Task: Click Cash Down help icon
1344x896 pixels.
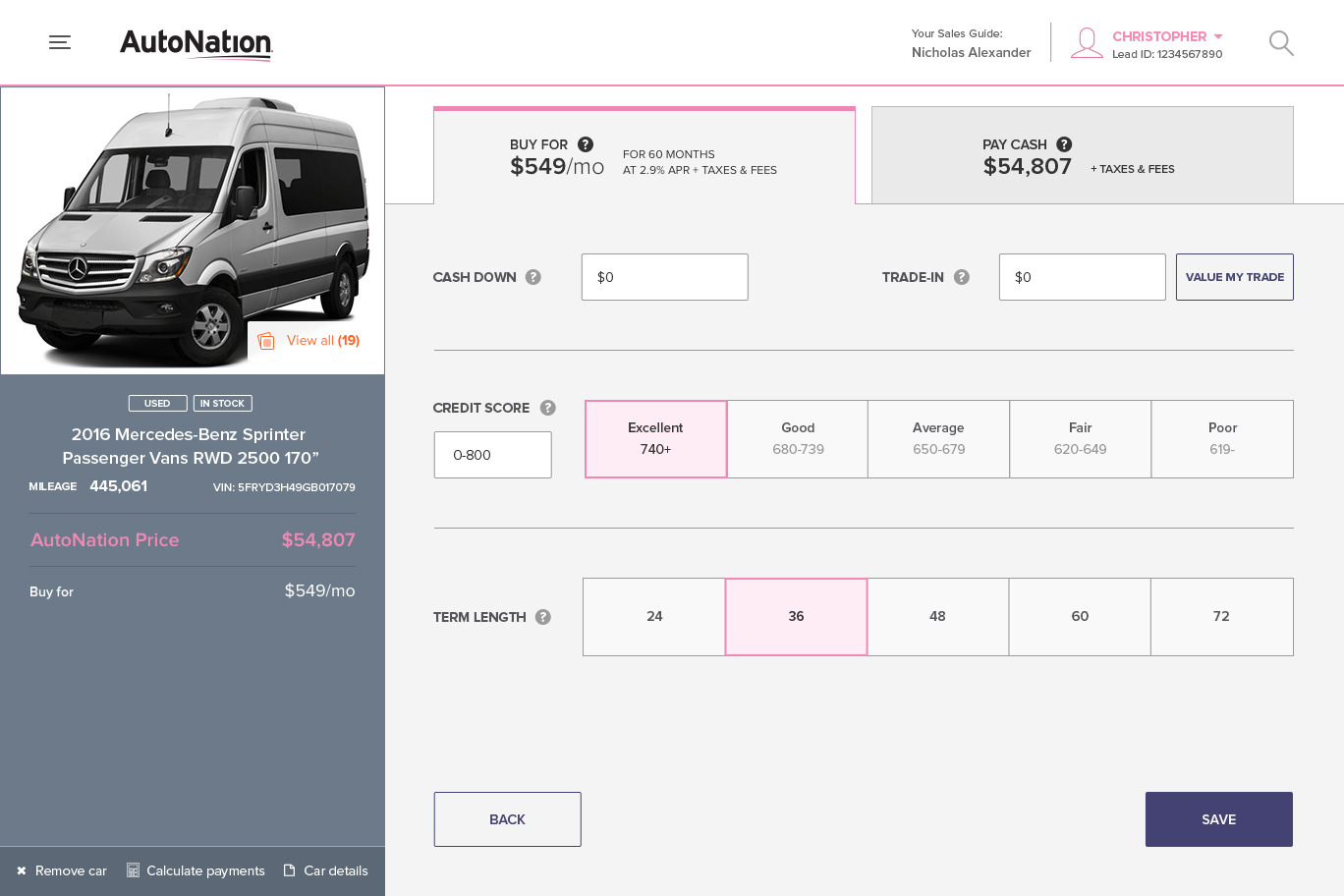Action: (x=533, y=277)
